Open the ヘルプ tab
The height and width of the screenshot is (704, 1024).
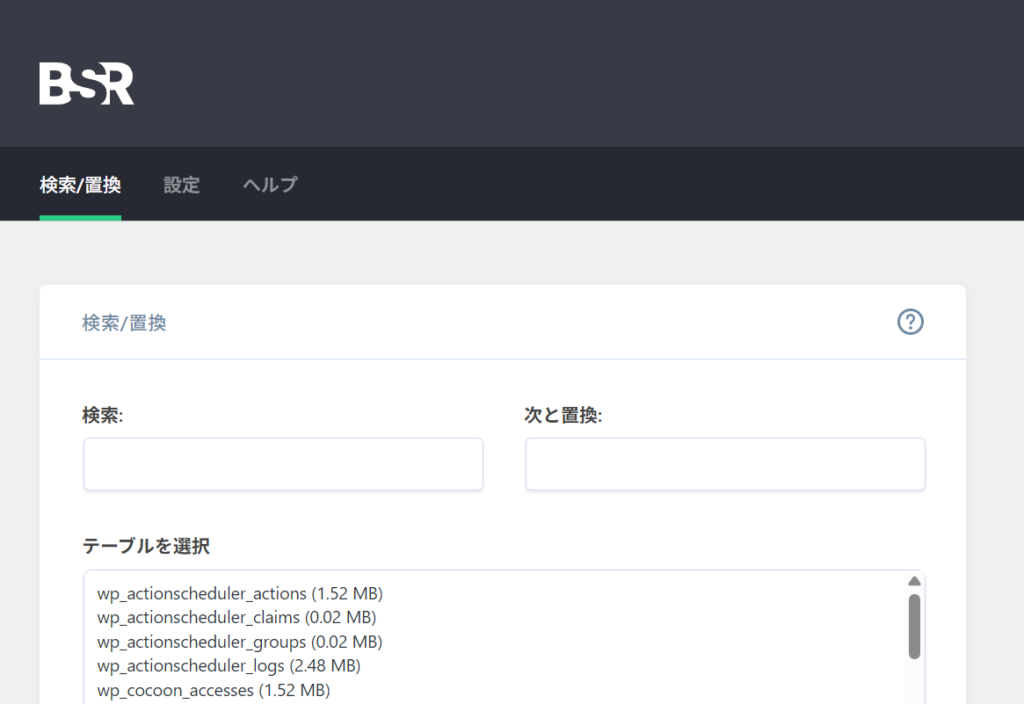click(270, 185)
